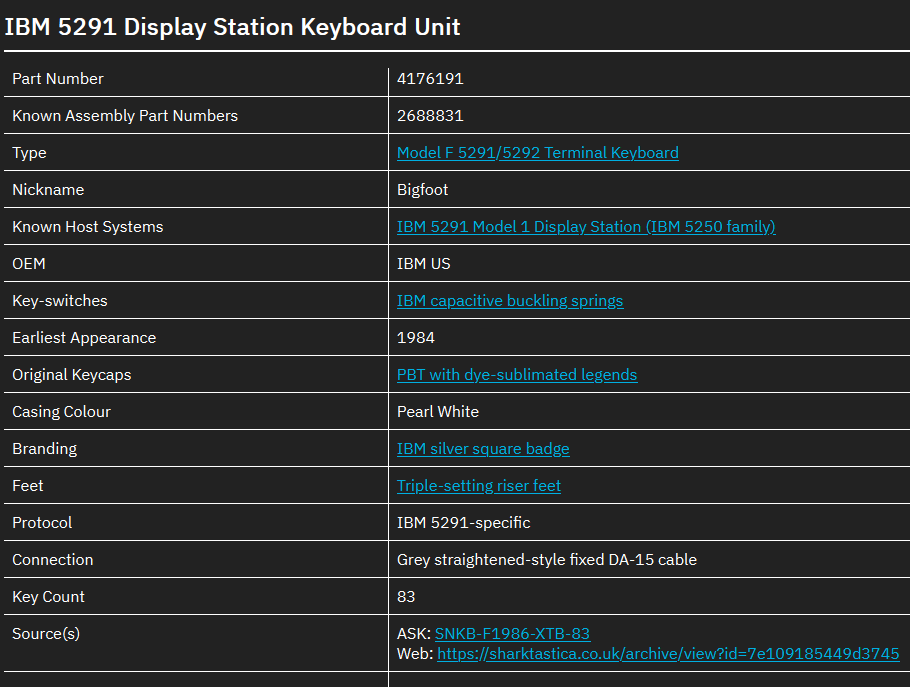Viewport: 910px width, 687px height.
Task: Open the Triple-setting riser feet link
Action: coord(479,485)
